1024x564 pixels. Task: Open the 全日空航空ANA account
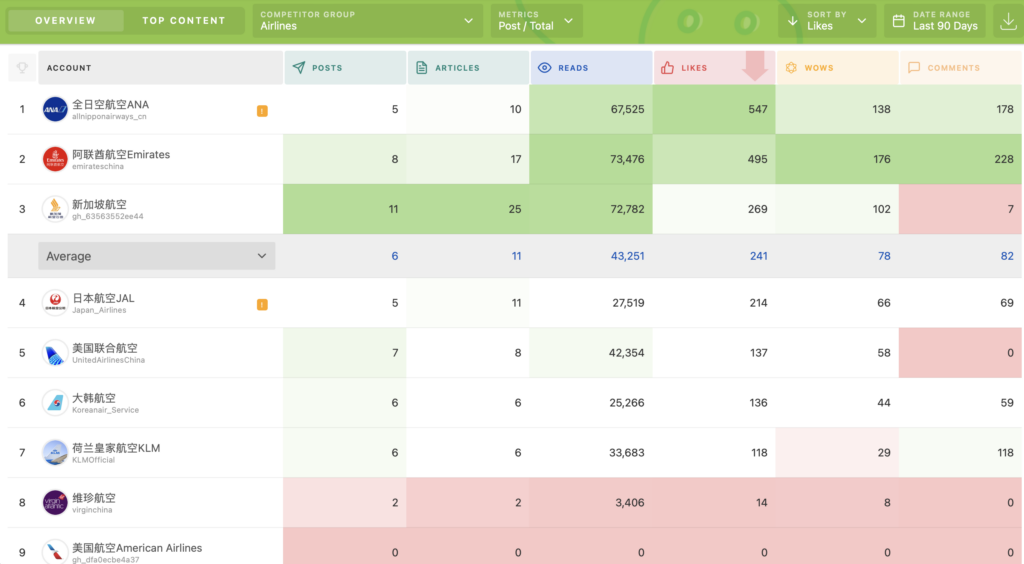tap(110, 104)
